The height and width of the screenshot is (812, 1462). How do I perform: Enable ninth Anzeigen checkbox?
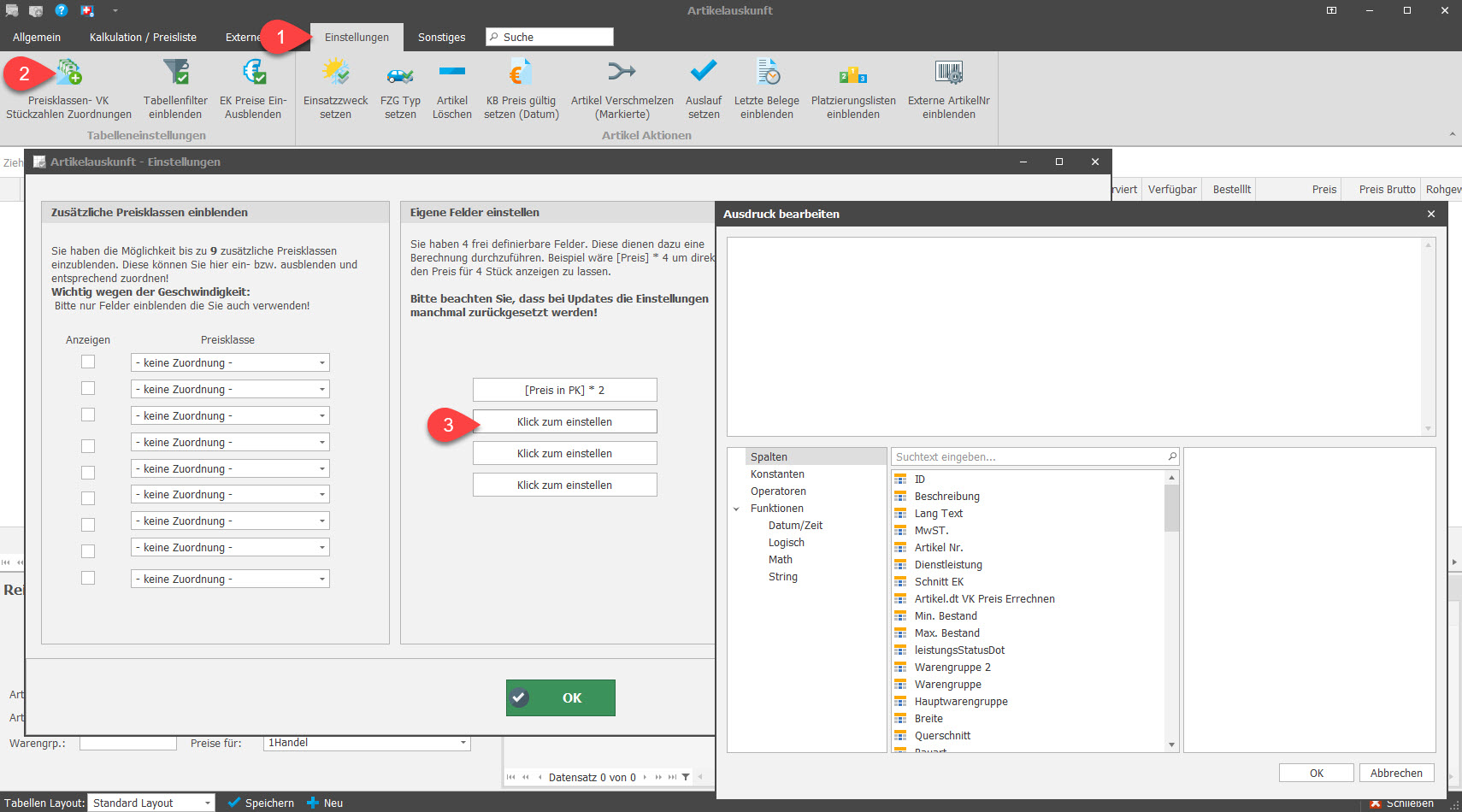88,578
